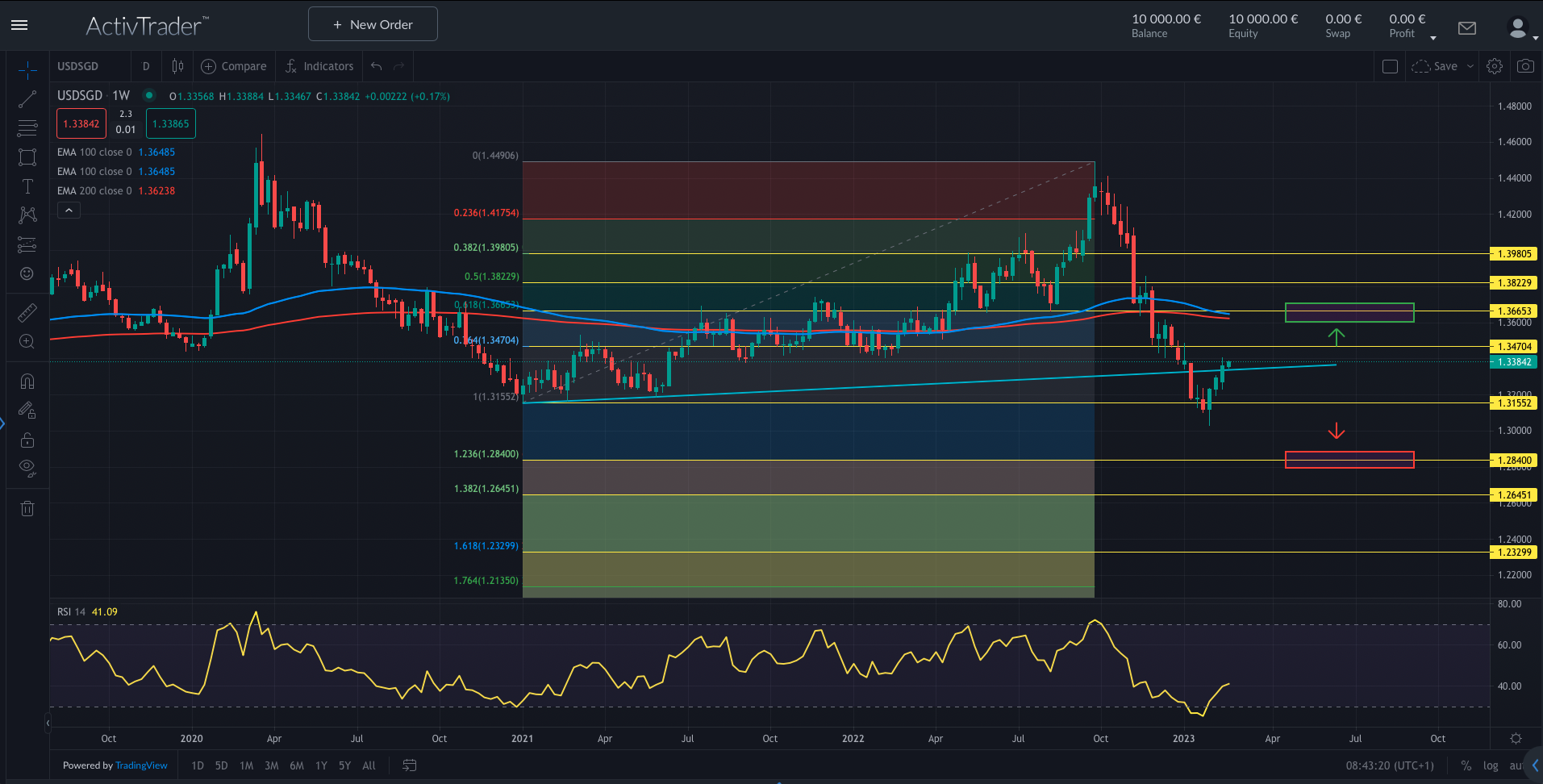The height and width of the screenshot is (784, 1543).
Task: Select the text annotation tool
Action: click(x=27, y=186)
